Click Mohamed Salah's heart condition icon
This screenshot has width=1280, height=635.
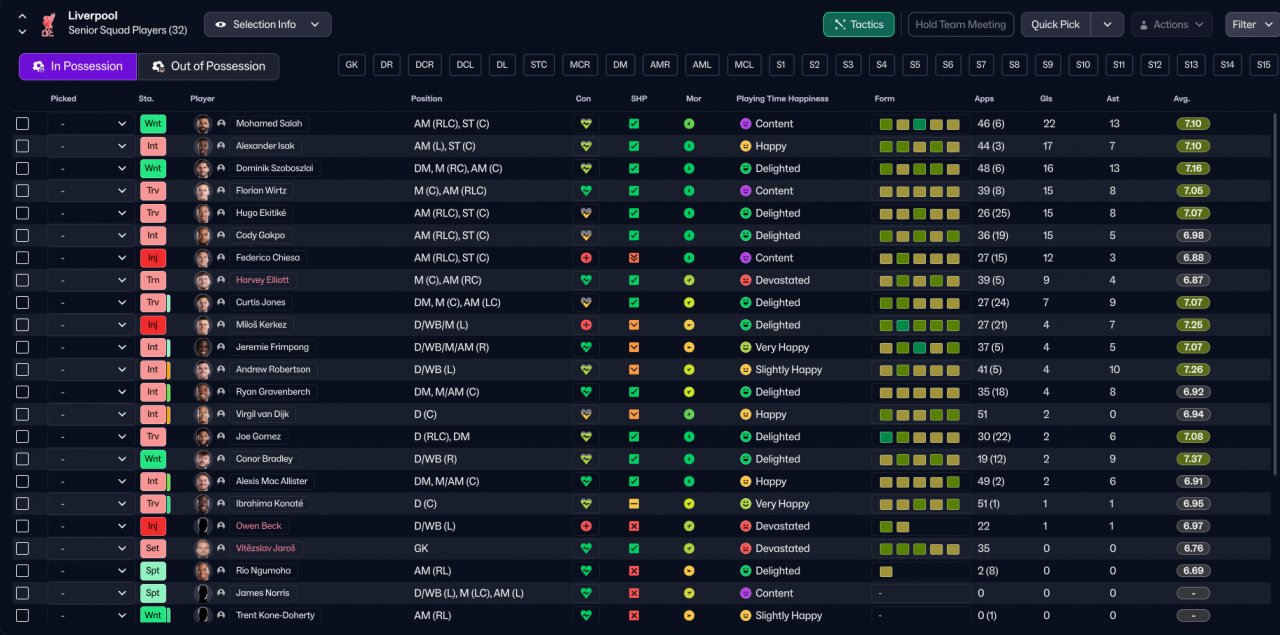coord(586,124)
